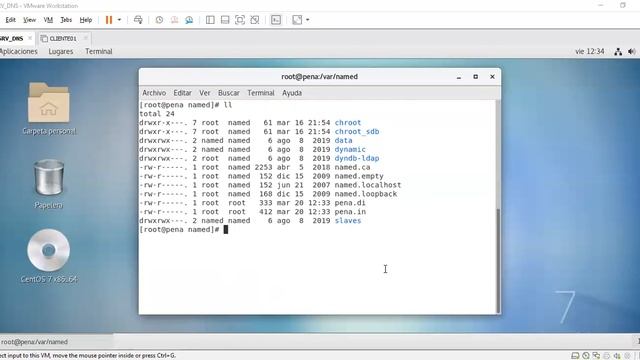The image size is (640, 360).
Task: Open the Snapshot Manager icon
Action: point(189,20)
